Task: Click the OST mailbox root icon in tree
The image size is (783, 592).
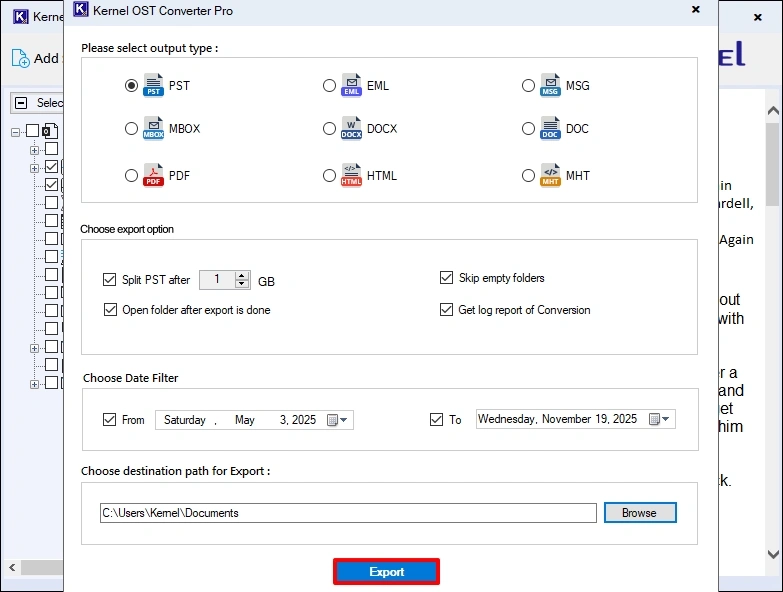Action: (x=50, y=131)
